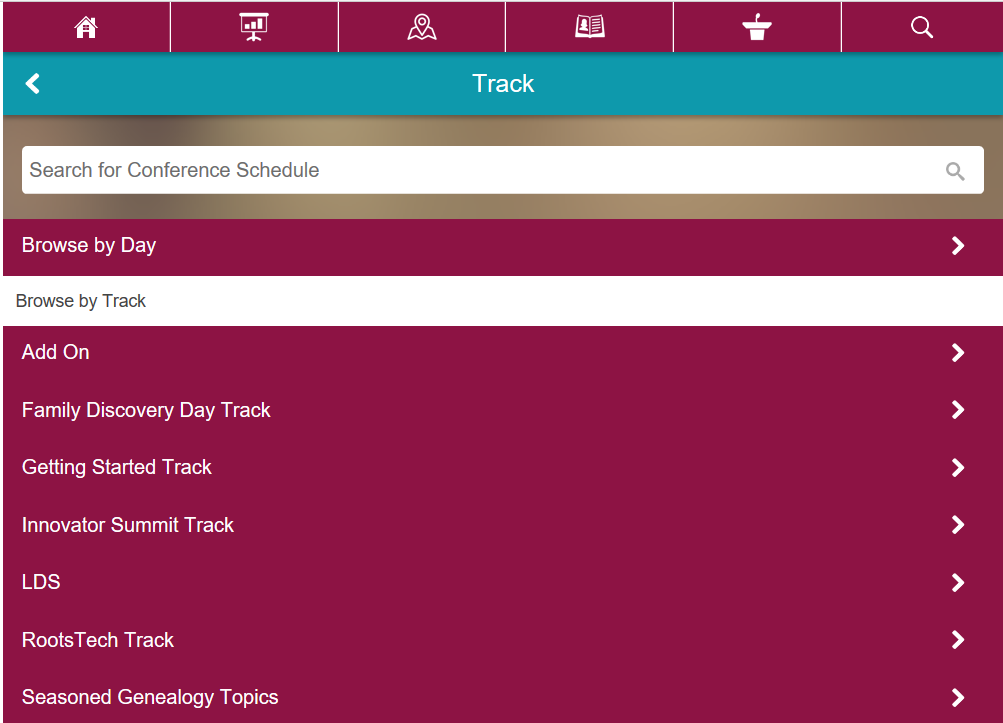The height and width of the screenshot is (723, 1003).
Task: Expand the Add On chevron
Action: point(958,353)
